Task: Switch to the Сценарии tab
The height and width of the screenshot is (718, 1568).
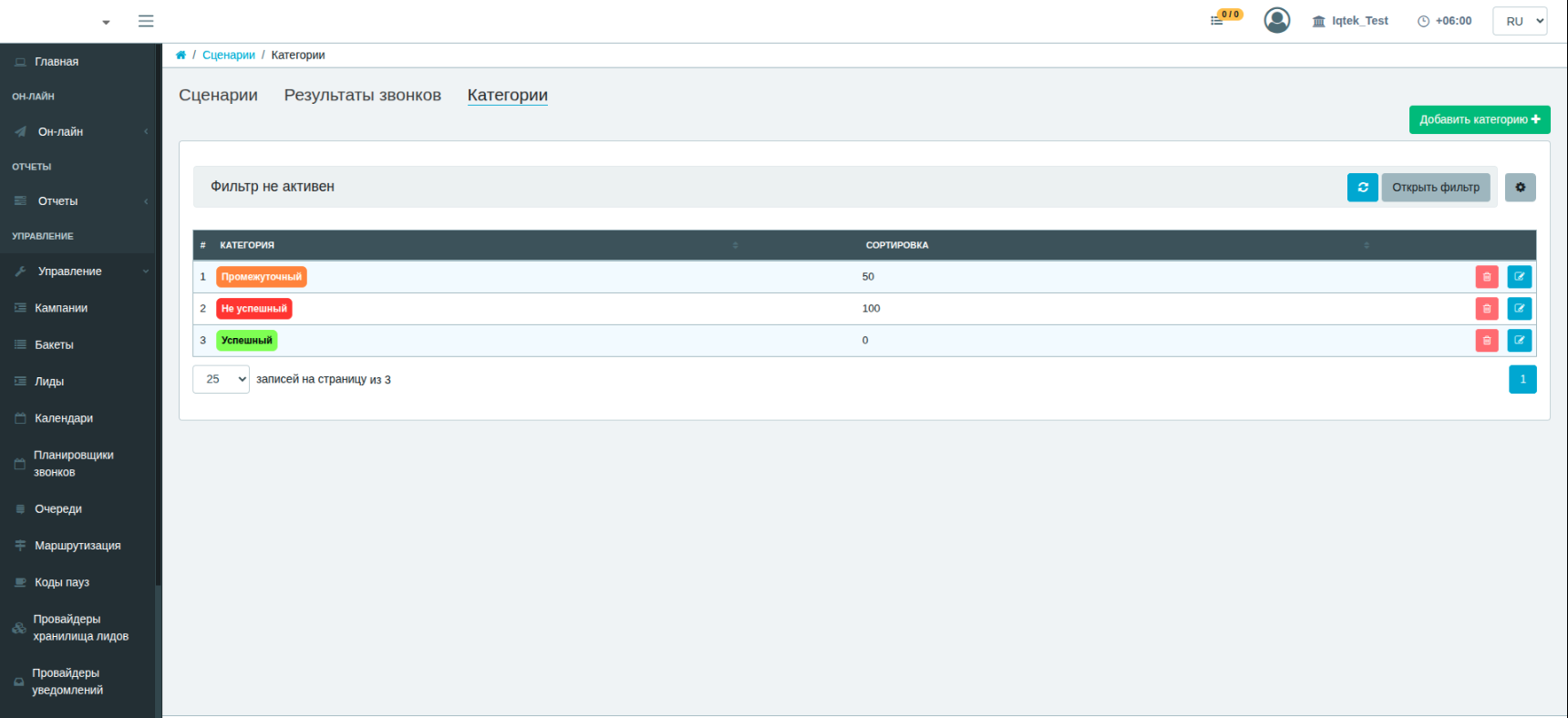Action: [x=218, y=95]
